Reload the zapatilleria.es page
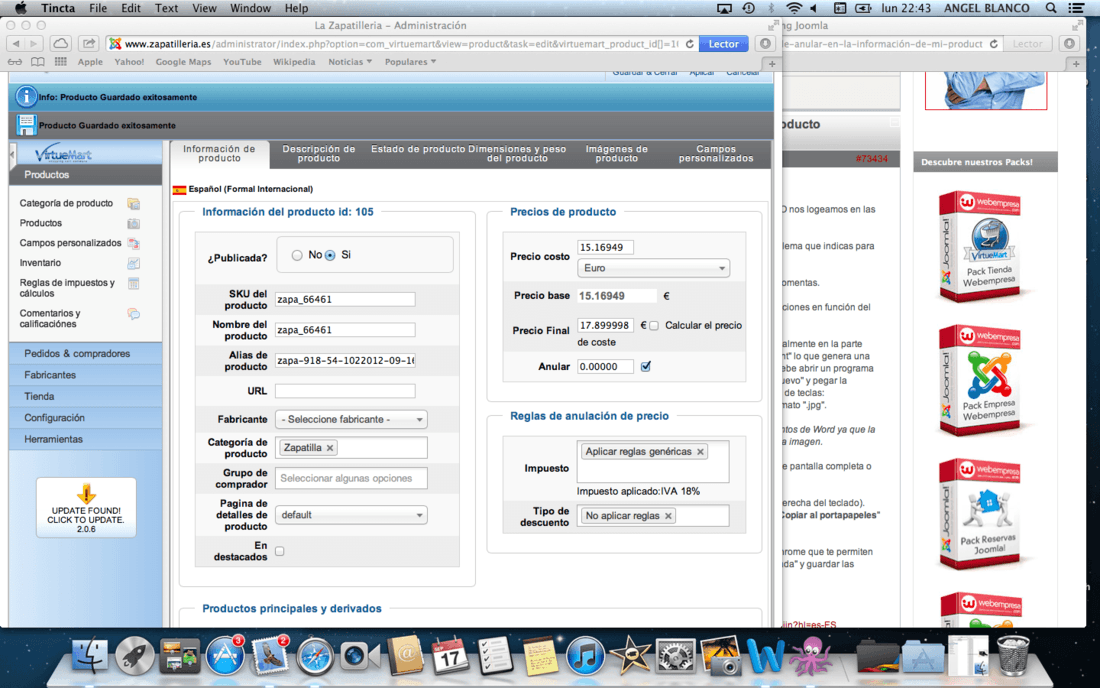Screen dimensions: 1100x688 [x=690, y=43]
